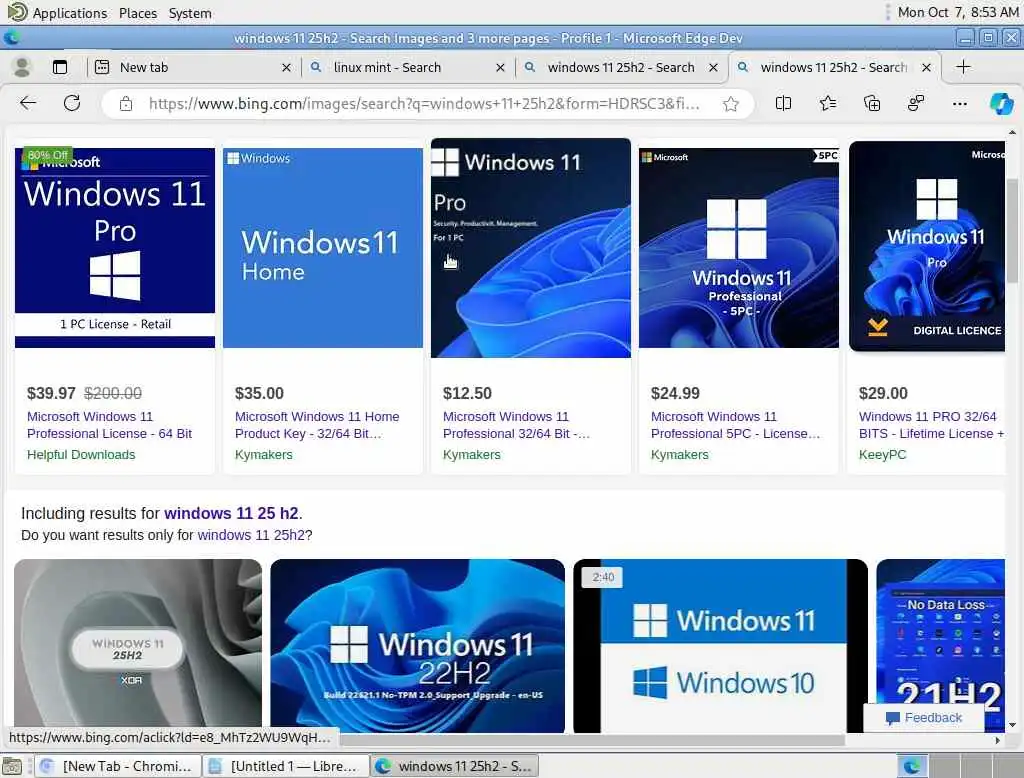Image resolution: width=1024 pixels, height=778 pixels.
Task: Click the horizontal scrollbar thumb
Action: (x=592, y=740)
